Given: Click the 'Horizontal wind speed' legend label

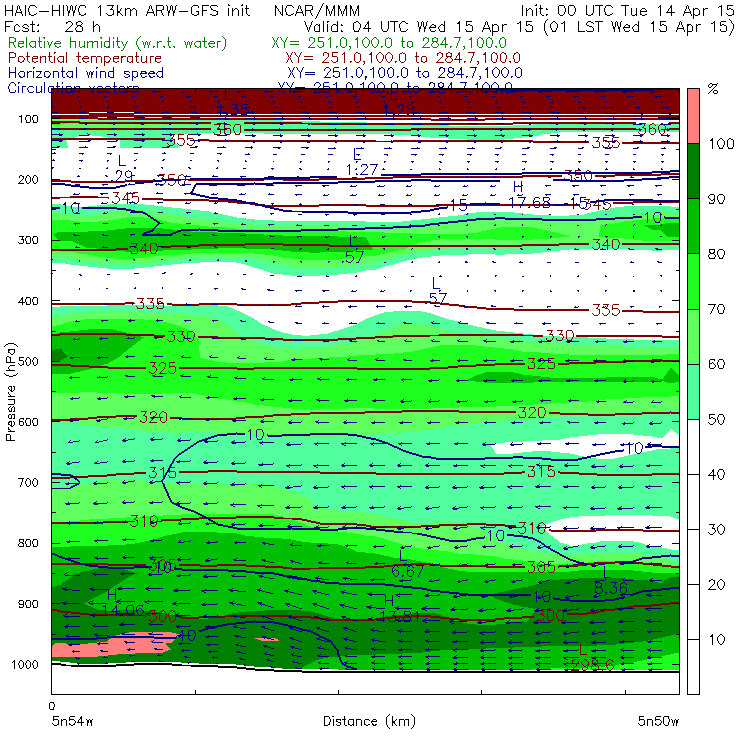Looking at the screenshot, I should coord(85,73).
